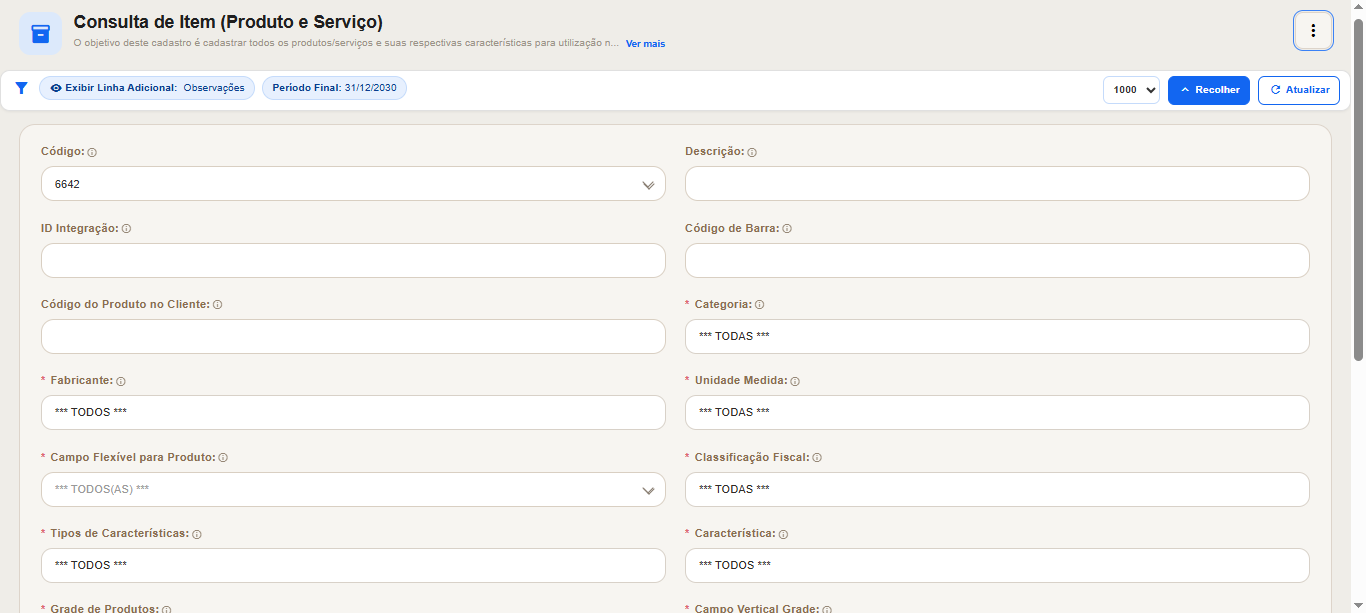Click info icon beside Tipos de Características
The height and width of the screenshot is (613, 1366).
click(x=197, y=535)
